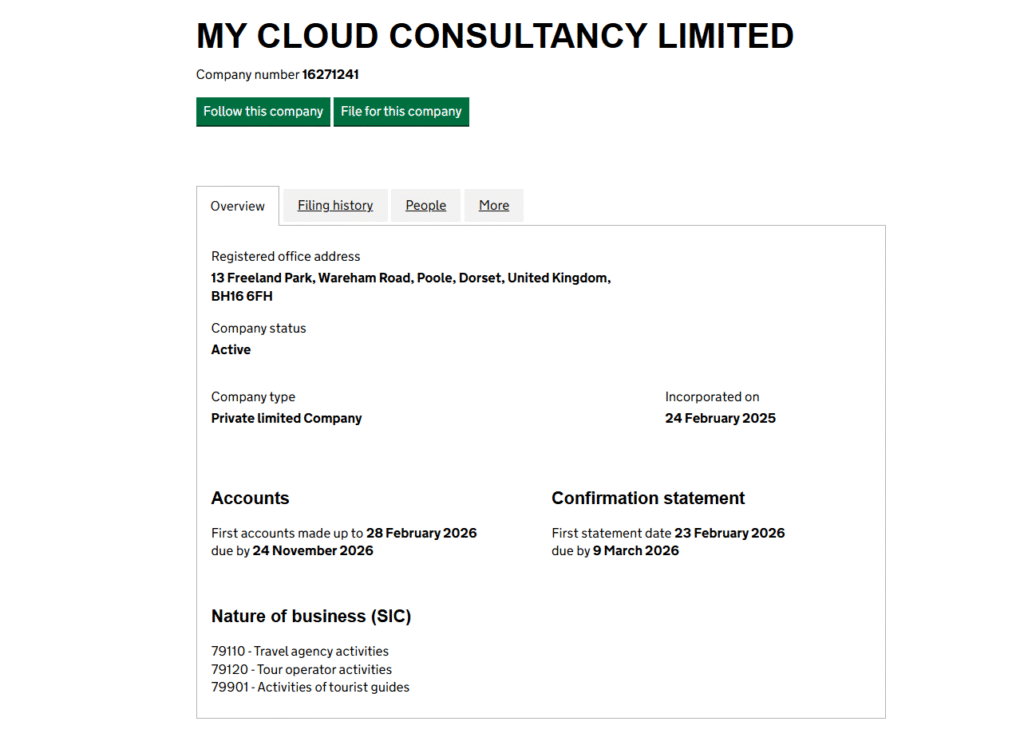Click the Follow this company button
Viewport: 1024px width, 737px height.
click(x=263, y=112)
